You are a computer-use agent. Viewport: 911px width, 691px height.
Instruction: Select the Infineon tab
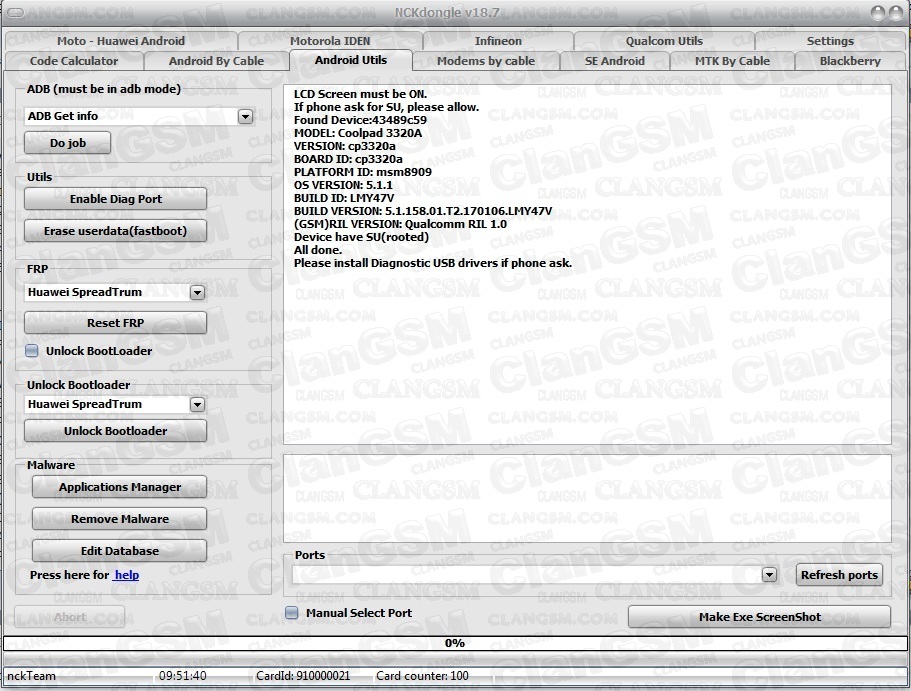pos(498,41)
